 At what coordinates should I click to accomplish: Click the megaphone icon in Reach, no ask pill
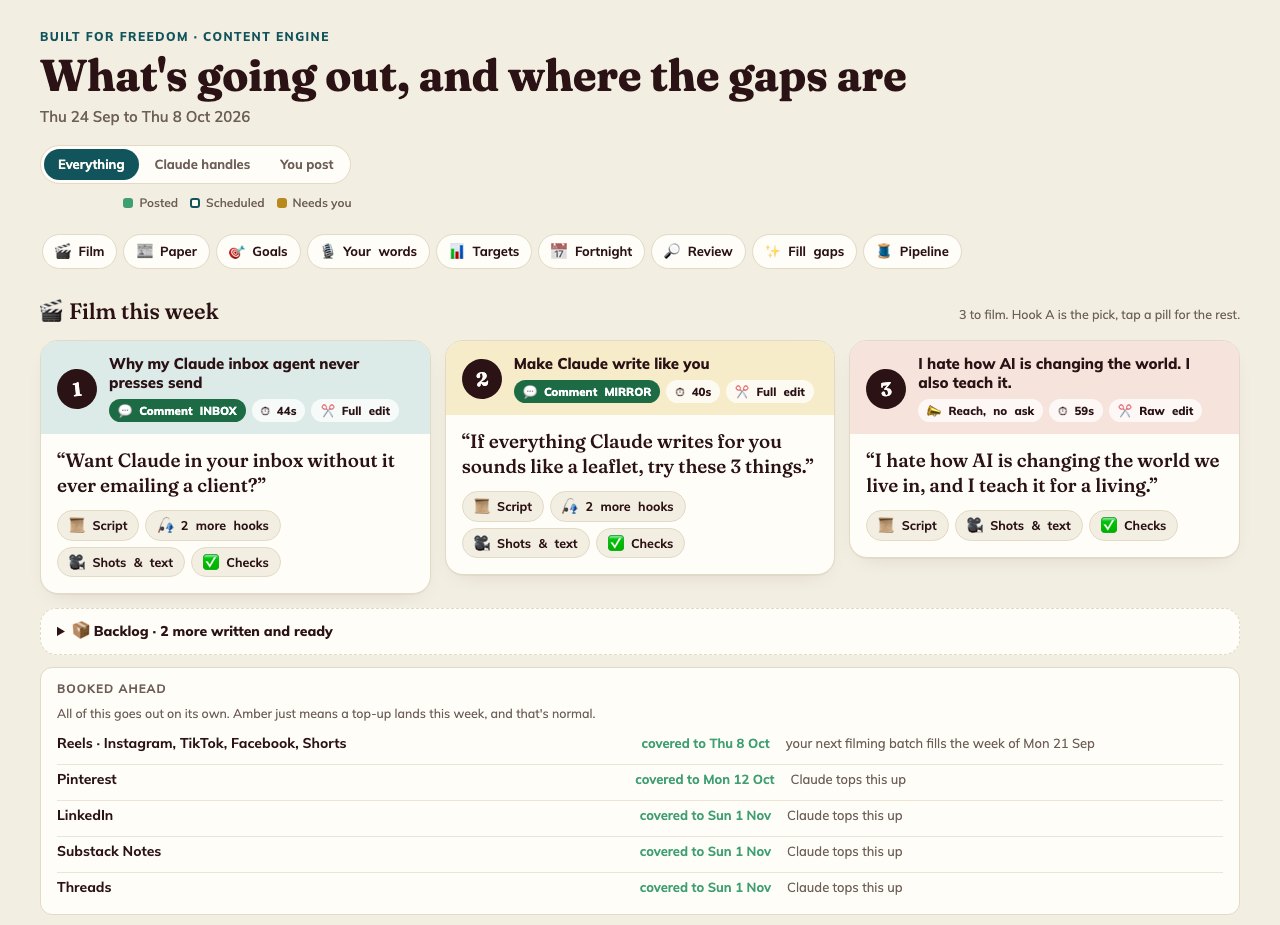click(934, 411)
